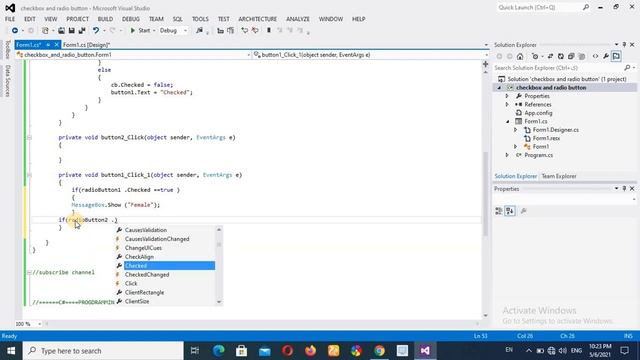This screenshot has height=360, width=640.
Task: Open the ARCHITECTURE menu
Action: tap(258, 19)
